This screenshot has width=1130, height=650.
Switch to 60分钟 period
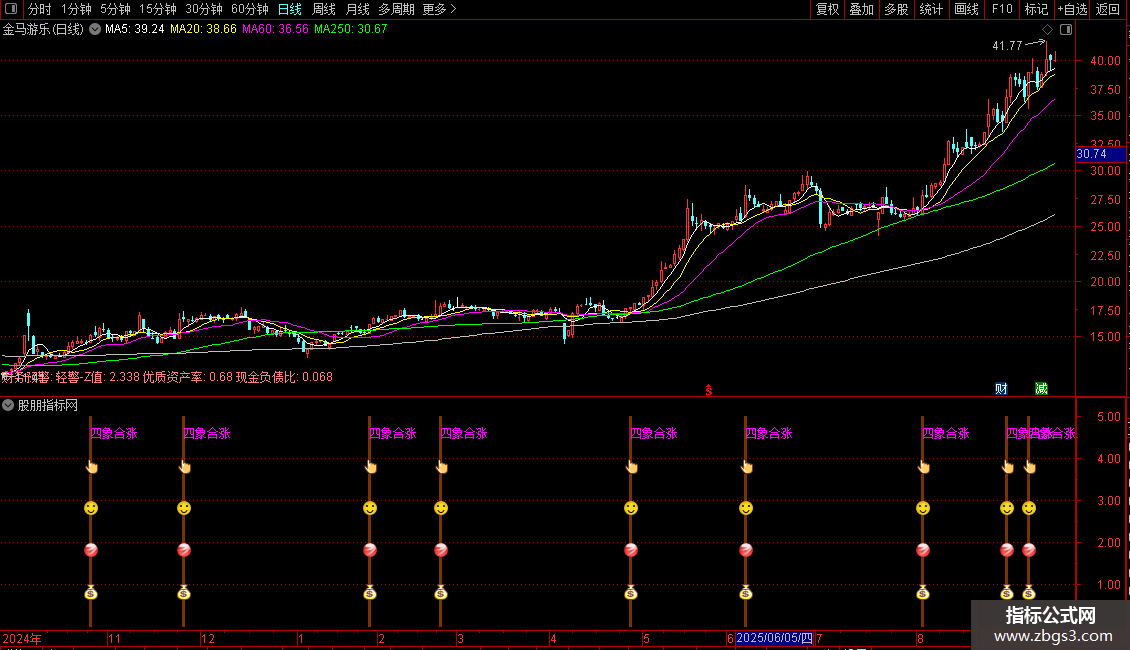tap(249, 9)
